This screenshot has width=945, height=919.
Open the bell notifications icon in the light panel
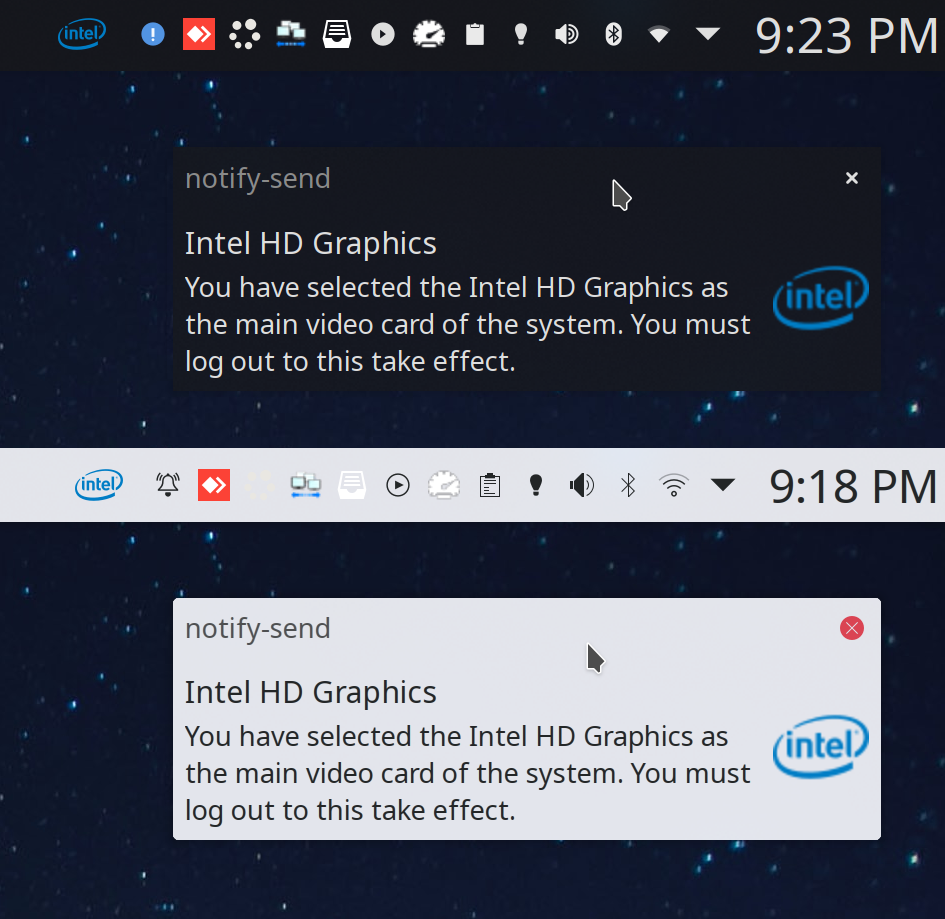(x=168, y=485)
